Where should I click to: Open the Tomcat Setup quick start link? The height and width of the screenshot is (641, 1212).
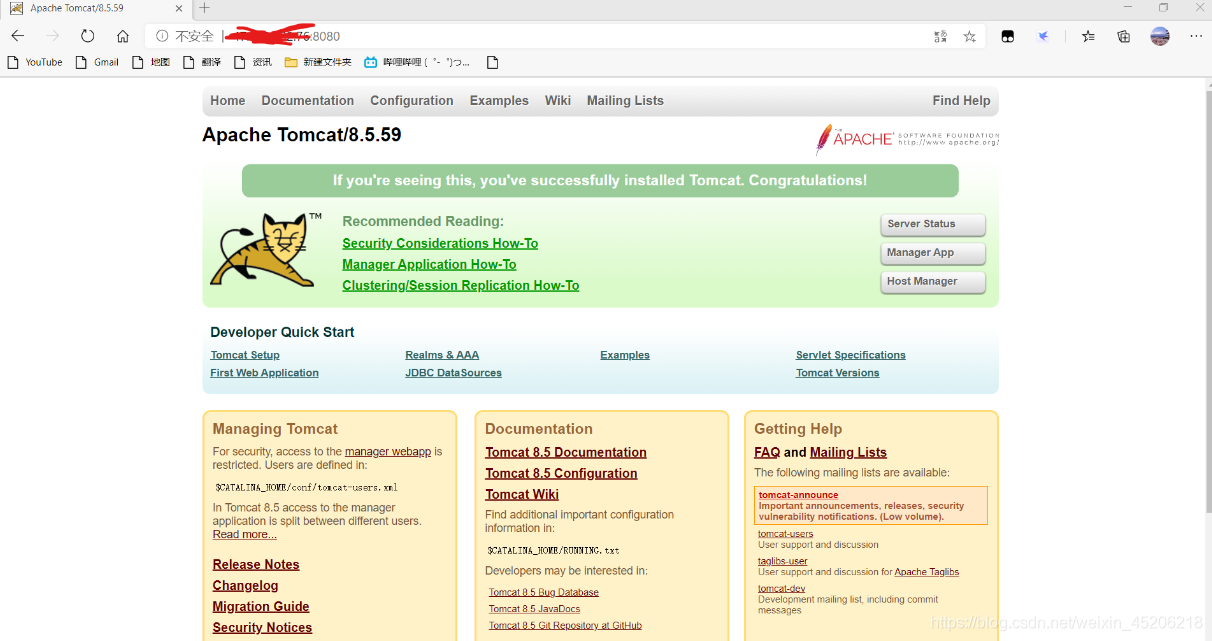245,355
